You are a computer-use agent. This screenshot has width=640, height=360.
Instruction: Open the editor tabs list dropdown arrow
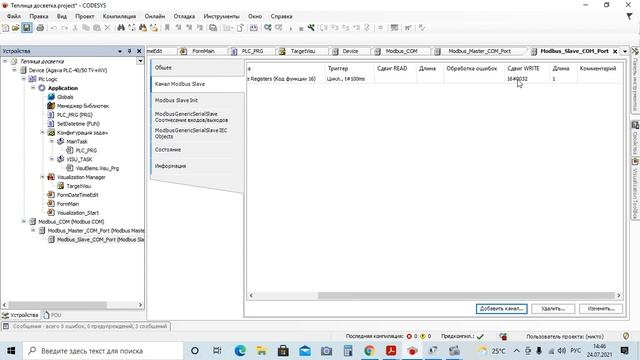625,51
